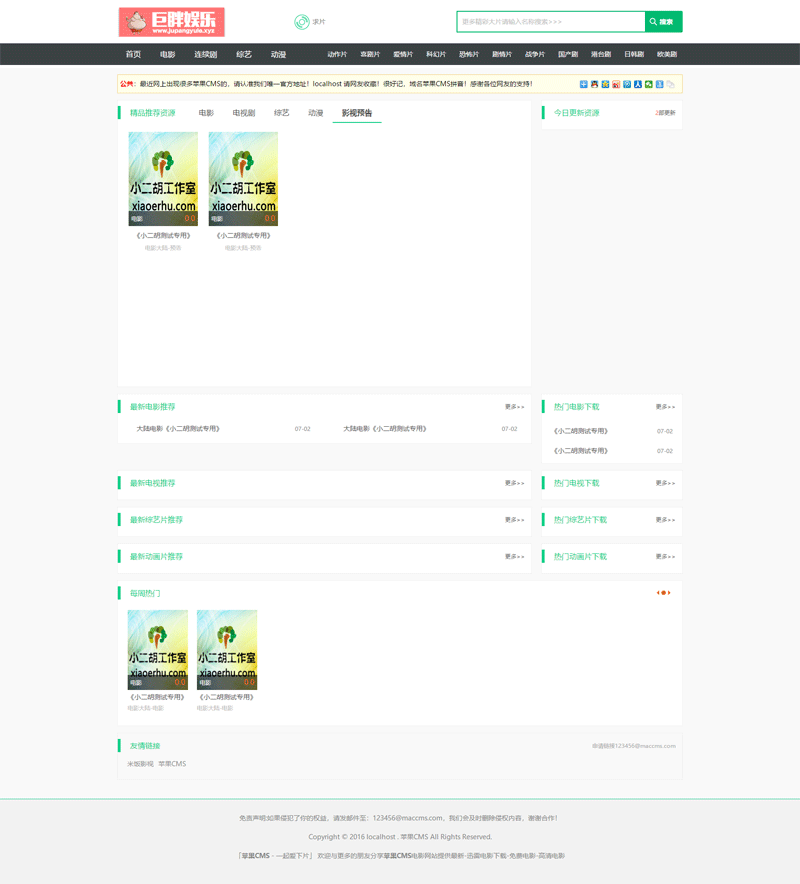Expand 更多 in 热门电影下载 section

665,407
